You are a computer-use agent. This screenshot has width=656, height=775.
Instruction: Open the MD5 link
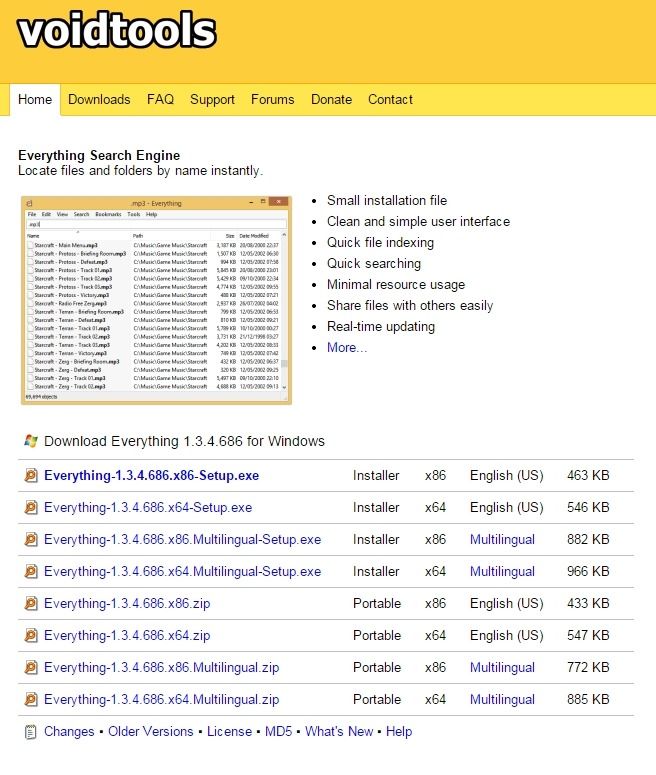(279, 732)
